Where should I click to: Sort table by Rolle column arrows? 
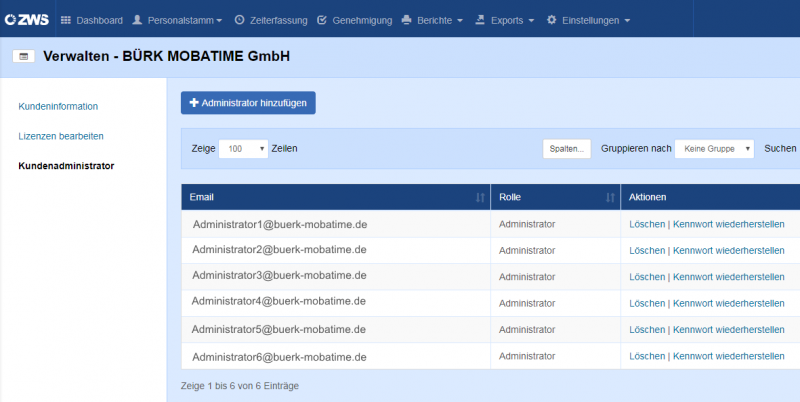point(610,197)
